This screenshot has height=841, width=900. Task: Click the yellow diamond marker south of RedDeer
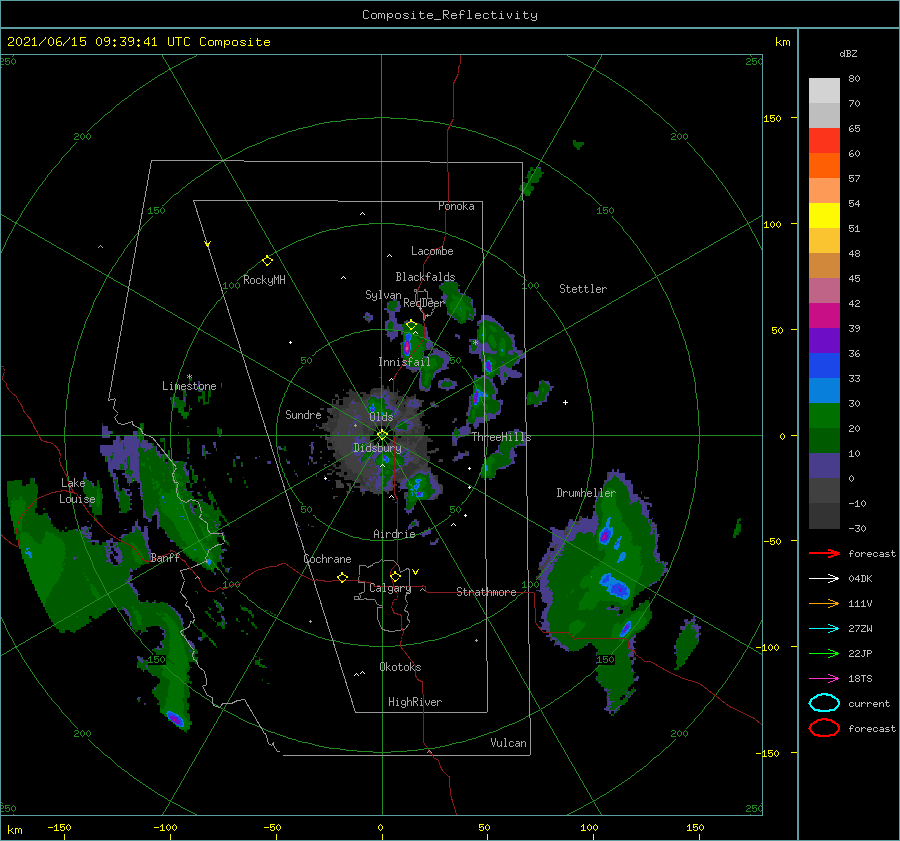tap(411, 325)
